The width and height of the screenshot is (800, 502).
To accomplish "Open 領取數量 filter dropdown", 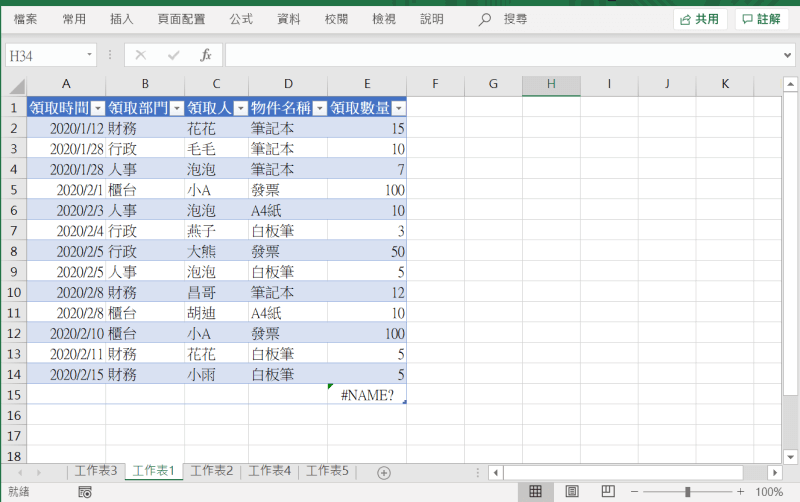I will tap(398, 108).
